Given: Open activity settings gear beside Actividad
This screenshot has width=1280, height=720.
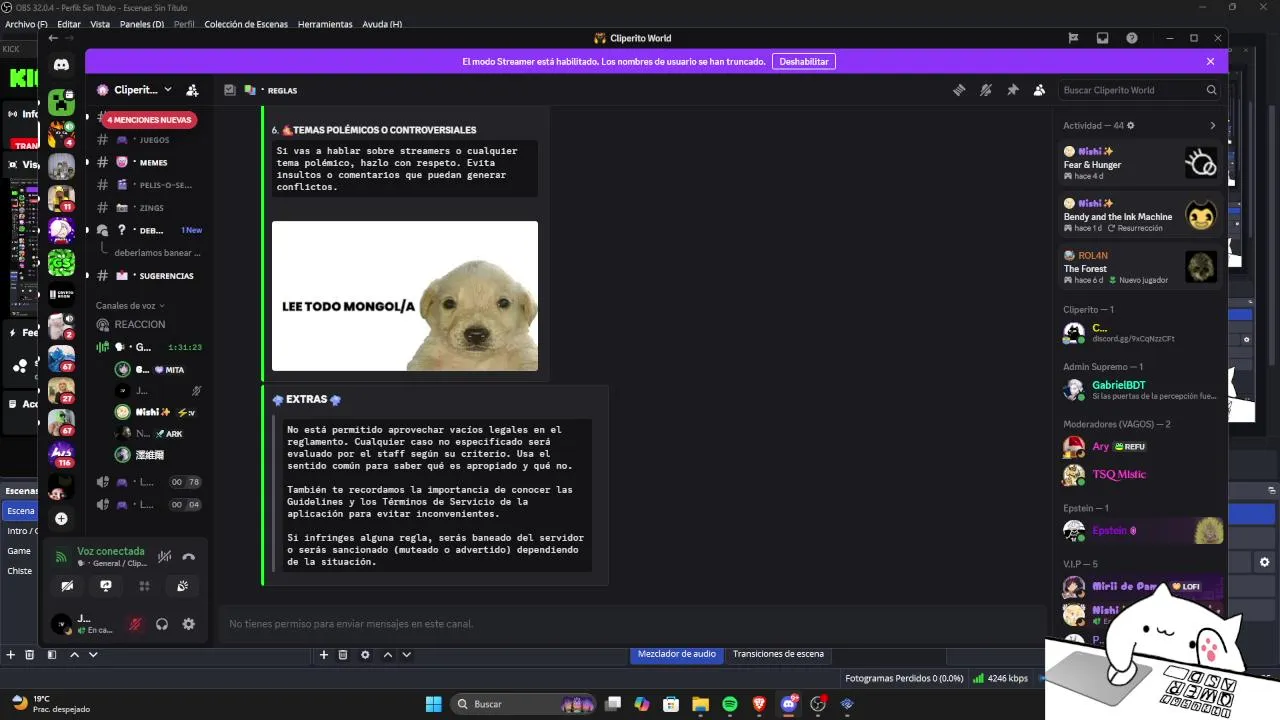Looking at the screenshot, I should [1131, 126].
